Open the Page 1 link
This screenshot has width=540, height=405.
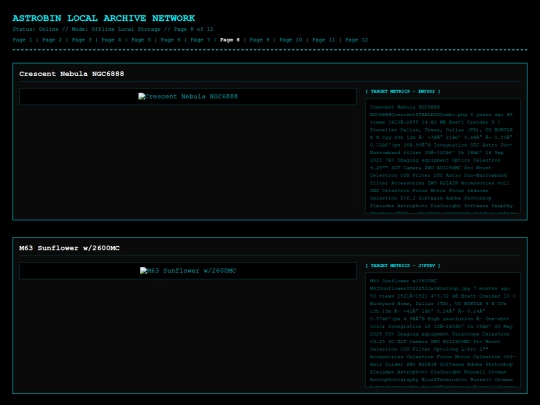click(22, 40)
